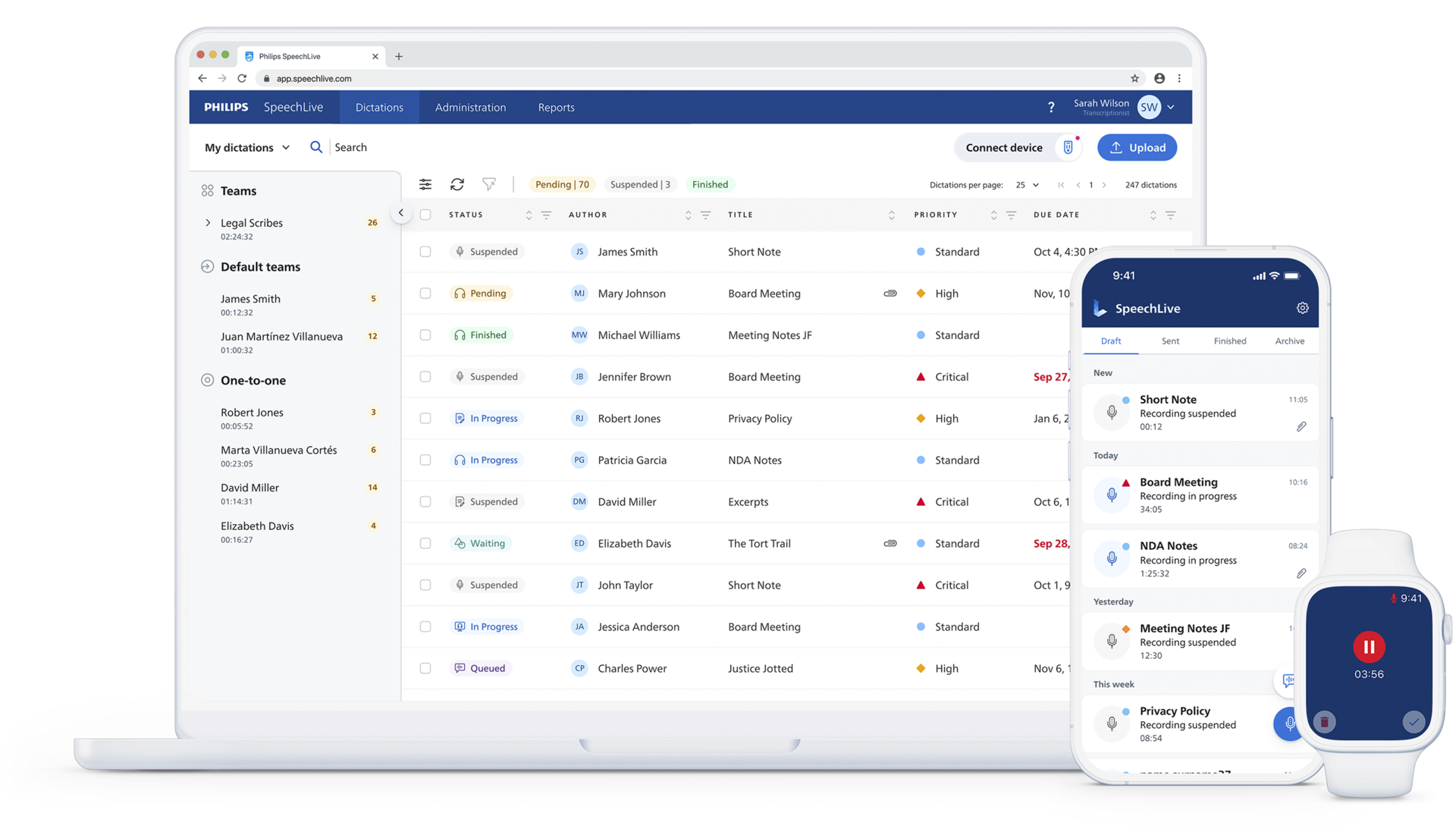This screenshot has width=1456, height=826.
Task: Sort by the Status column
Action: click(529, 215)
